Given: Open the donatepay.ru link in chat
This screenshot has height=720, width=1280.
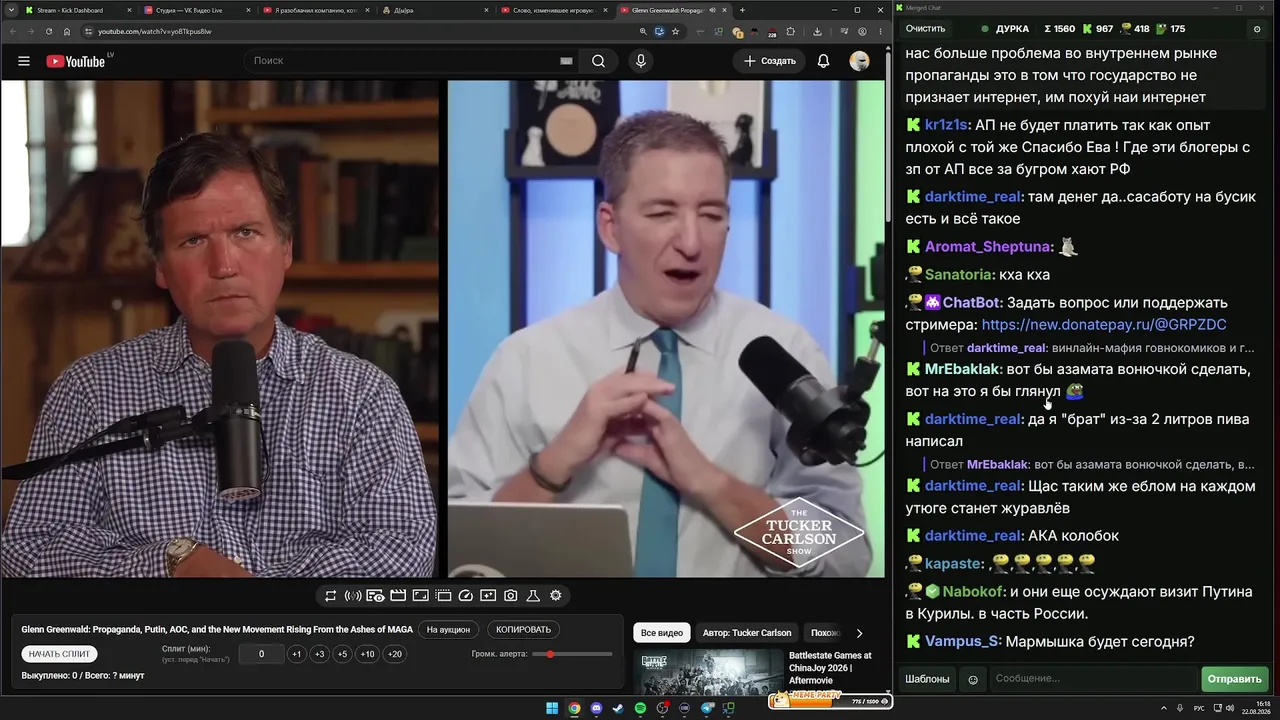Looking at the screenshot, I should 1104,325.
